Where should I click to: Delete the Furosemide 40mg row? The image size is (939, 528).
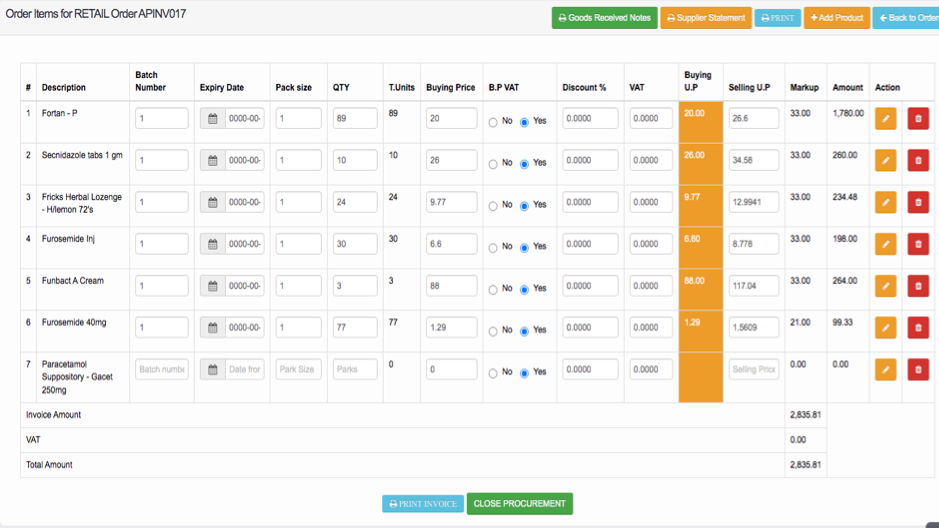point(918,327)
